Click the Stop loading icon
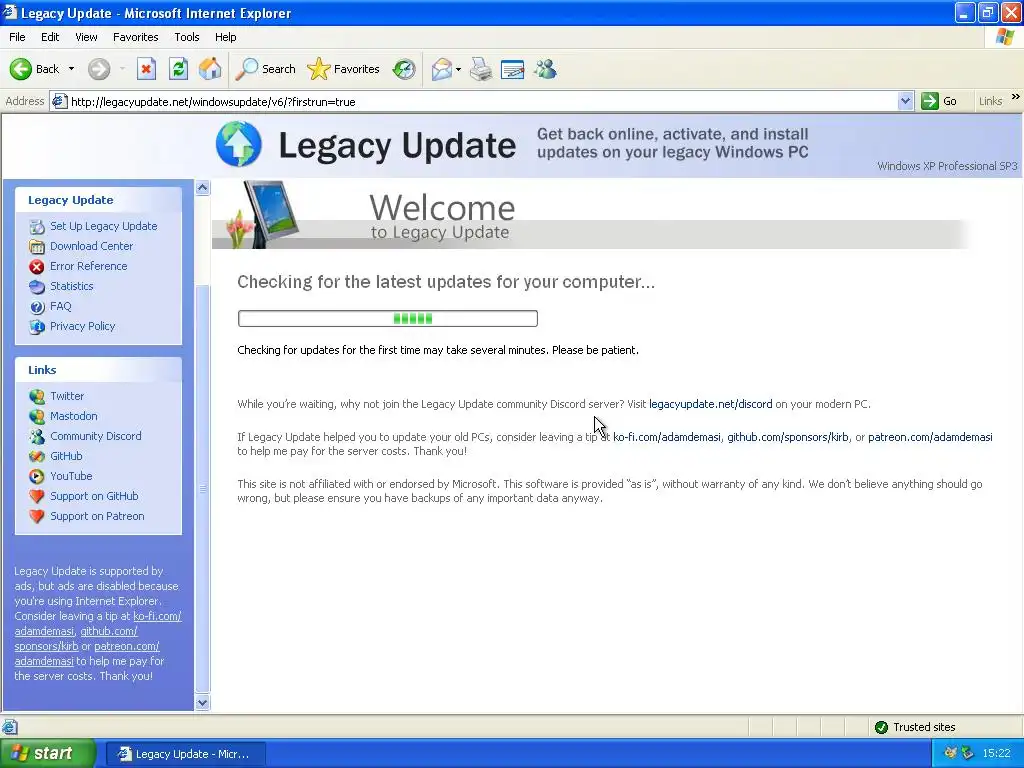 tap(146, 69)
